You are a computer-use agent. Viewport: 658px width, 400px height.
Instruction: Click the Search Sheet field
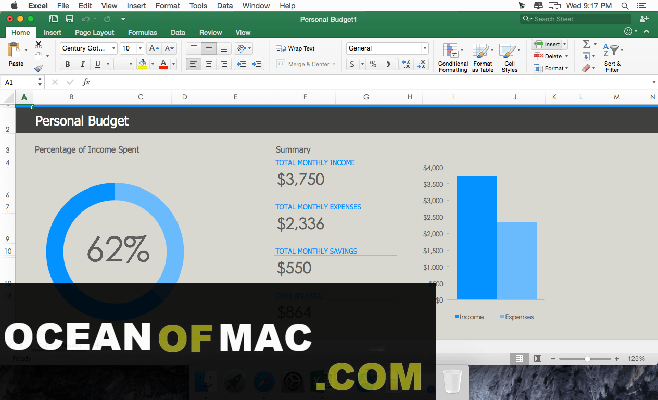(575, 19)
